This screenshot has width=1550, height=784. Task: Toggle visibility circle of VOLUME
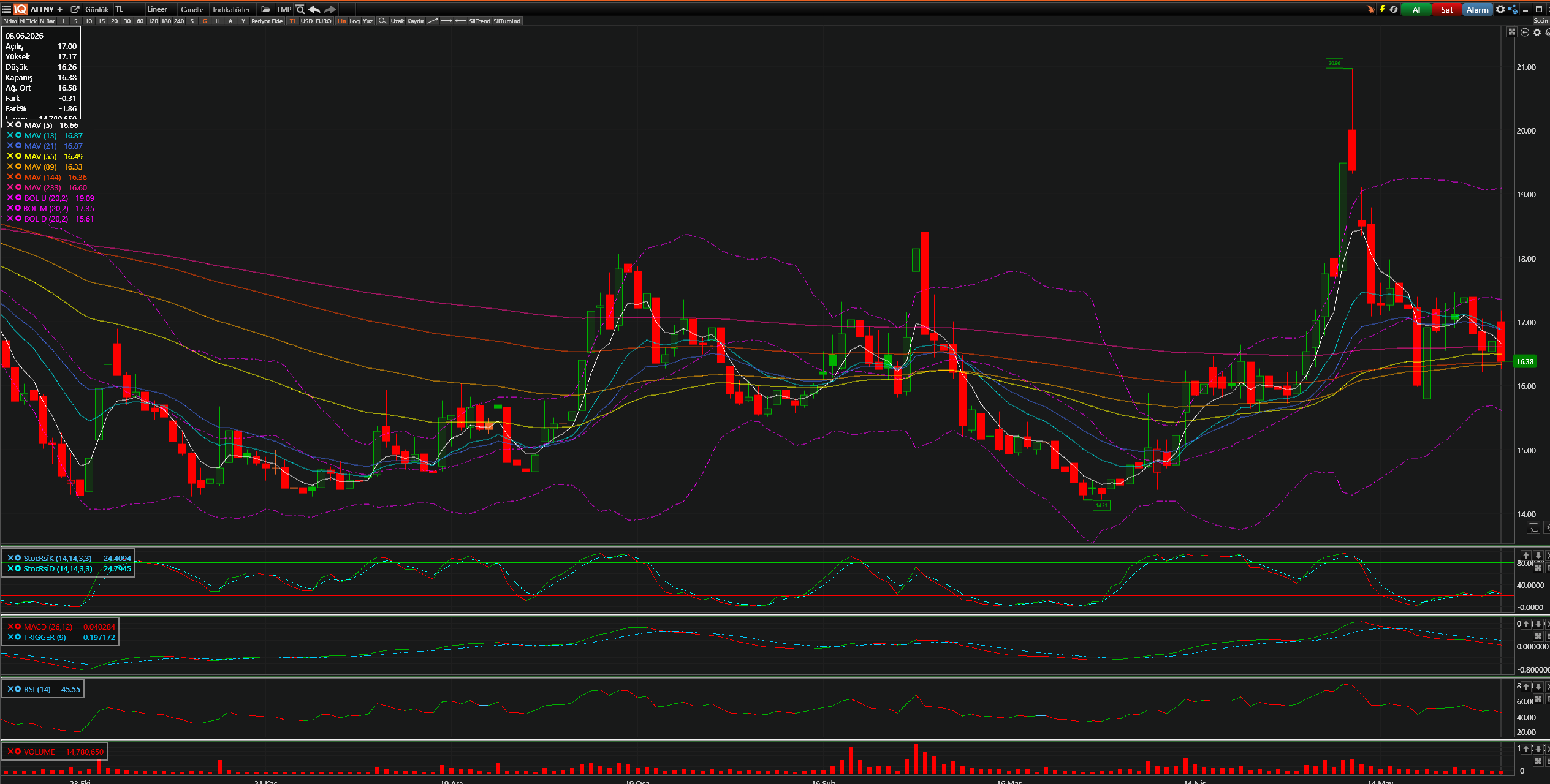click(18, 752)
